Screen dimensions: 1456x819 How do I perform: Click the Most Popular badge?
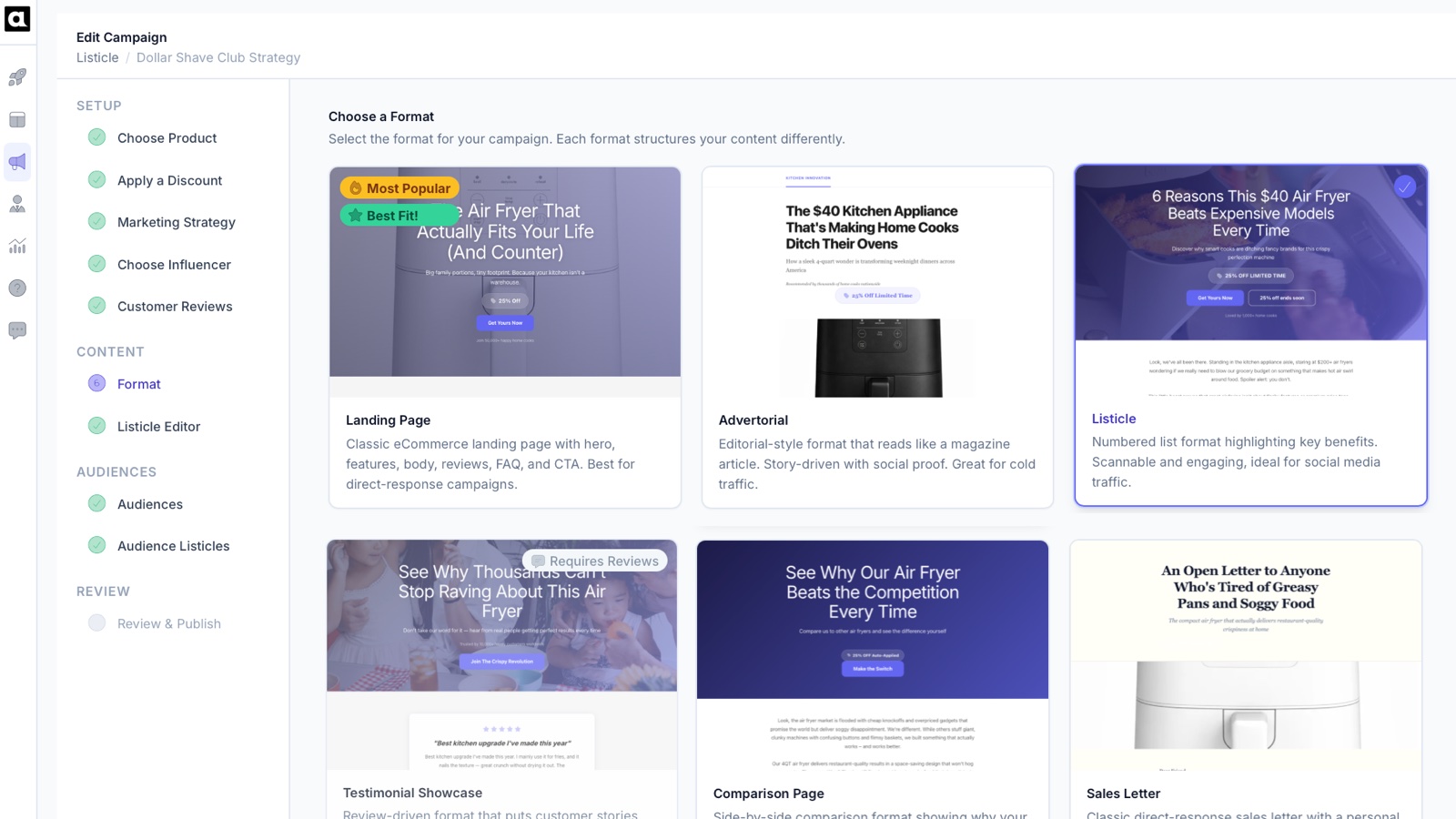[399, 187]
